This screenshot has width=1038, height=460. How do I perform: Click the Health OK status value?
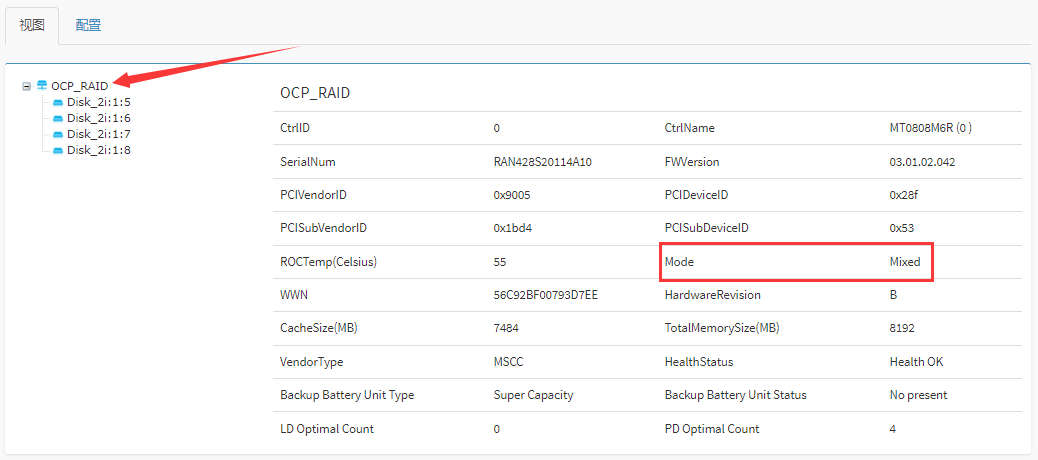pyautogui.click(x=916, y=362)
